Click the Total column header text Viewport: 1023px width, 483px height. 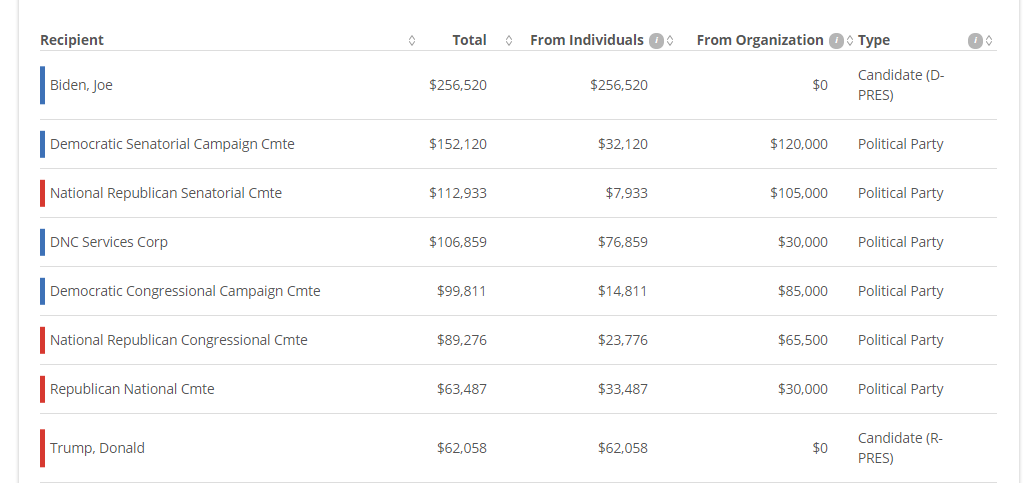pos(470,40)
